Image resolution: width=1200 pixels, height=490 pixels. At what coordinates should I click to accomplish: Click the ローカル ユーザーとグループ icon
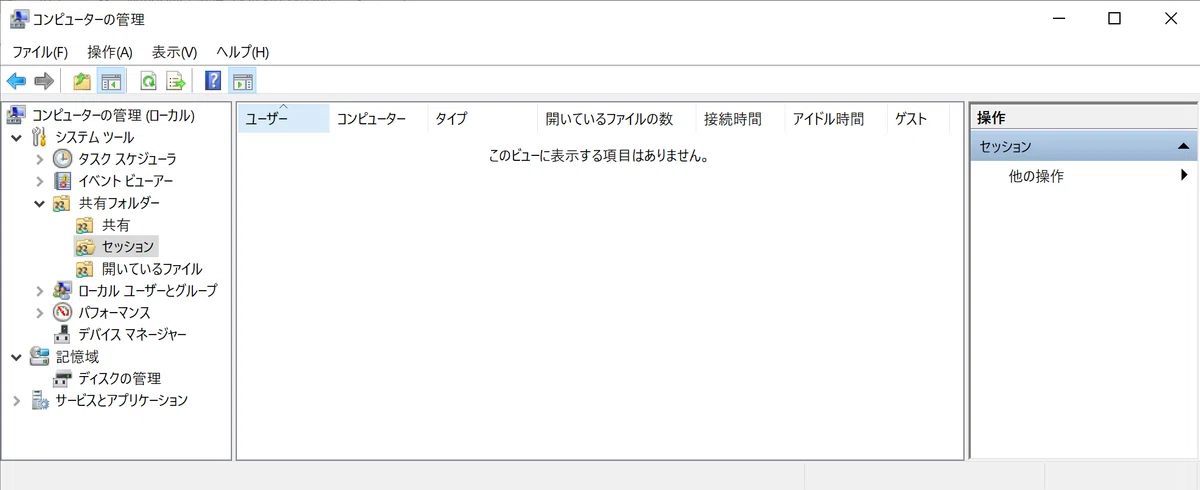[62, 291]
